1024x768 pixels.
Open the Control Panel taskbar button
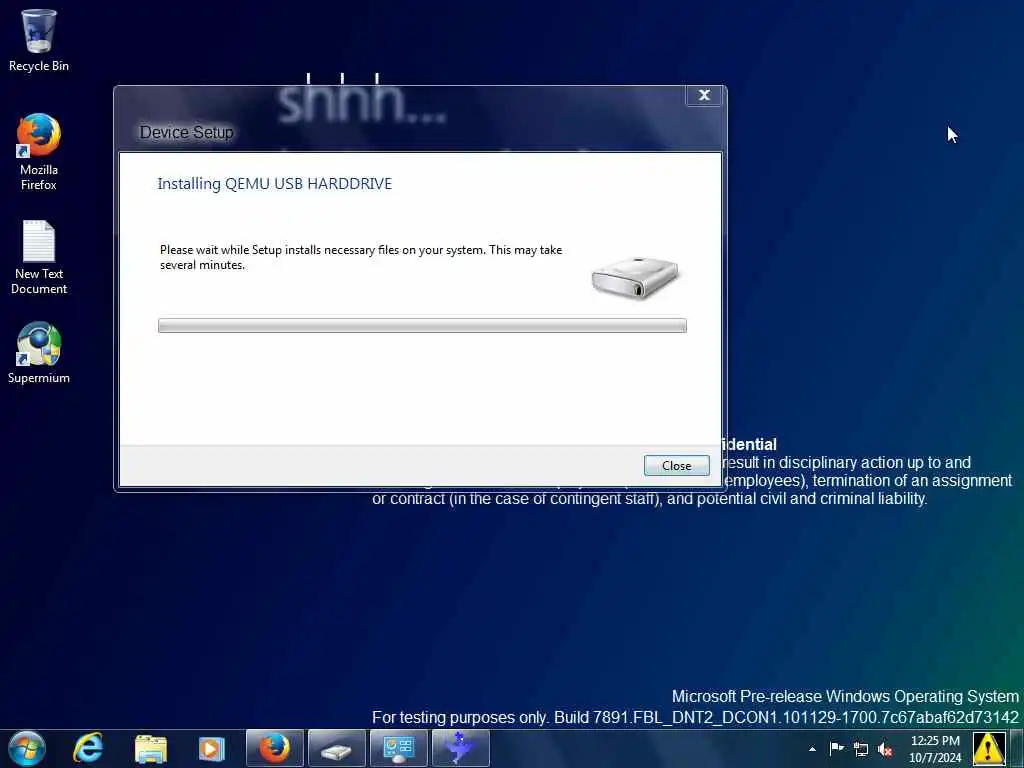click(398, 748)
